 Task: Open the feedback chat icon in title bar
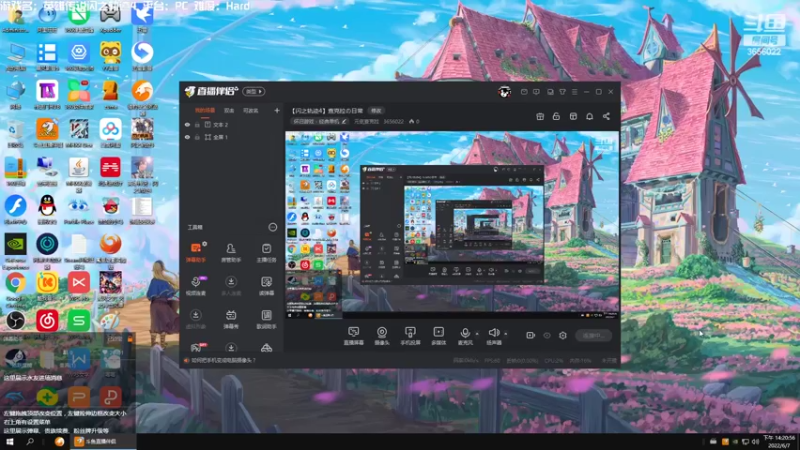pyautogui.click(x=536, y=92)
